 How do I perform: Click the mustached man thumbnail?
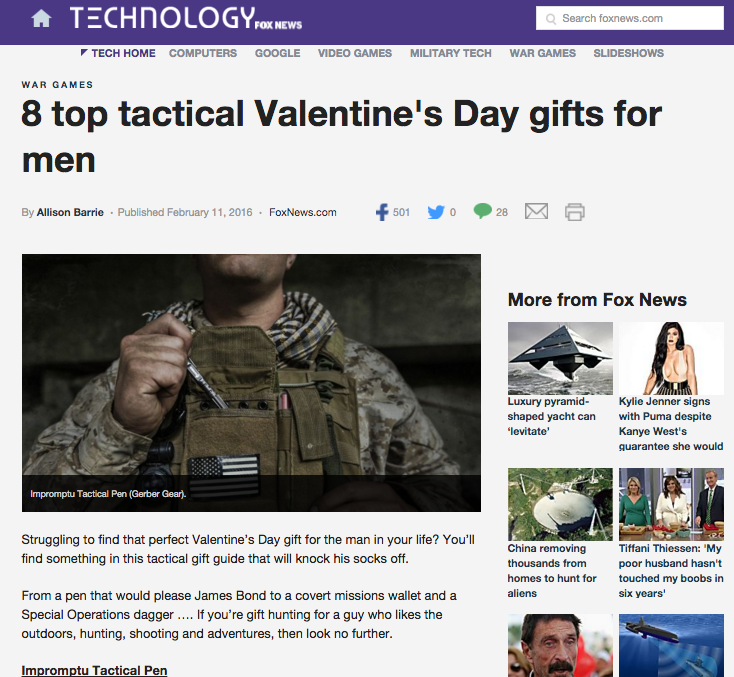(x=560, y=646)
